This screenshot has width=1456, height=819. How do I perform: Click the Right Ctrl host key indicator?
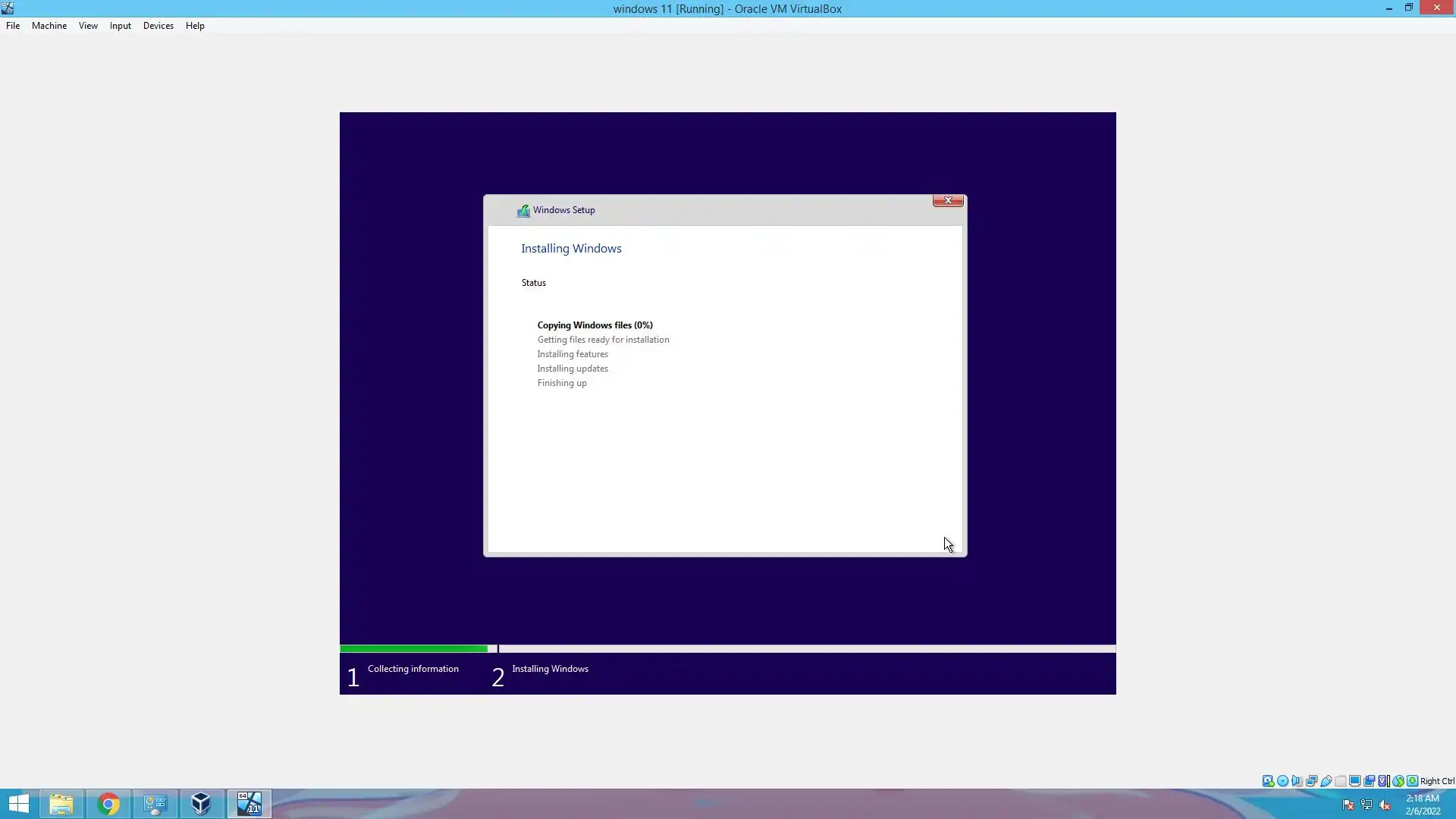[1437, 781]
